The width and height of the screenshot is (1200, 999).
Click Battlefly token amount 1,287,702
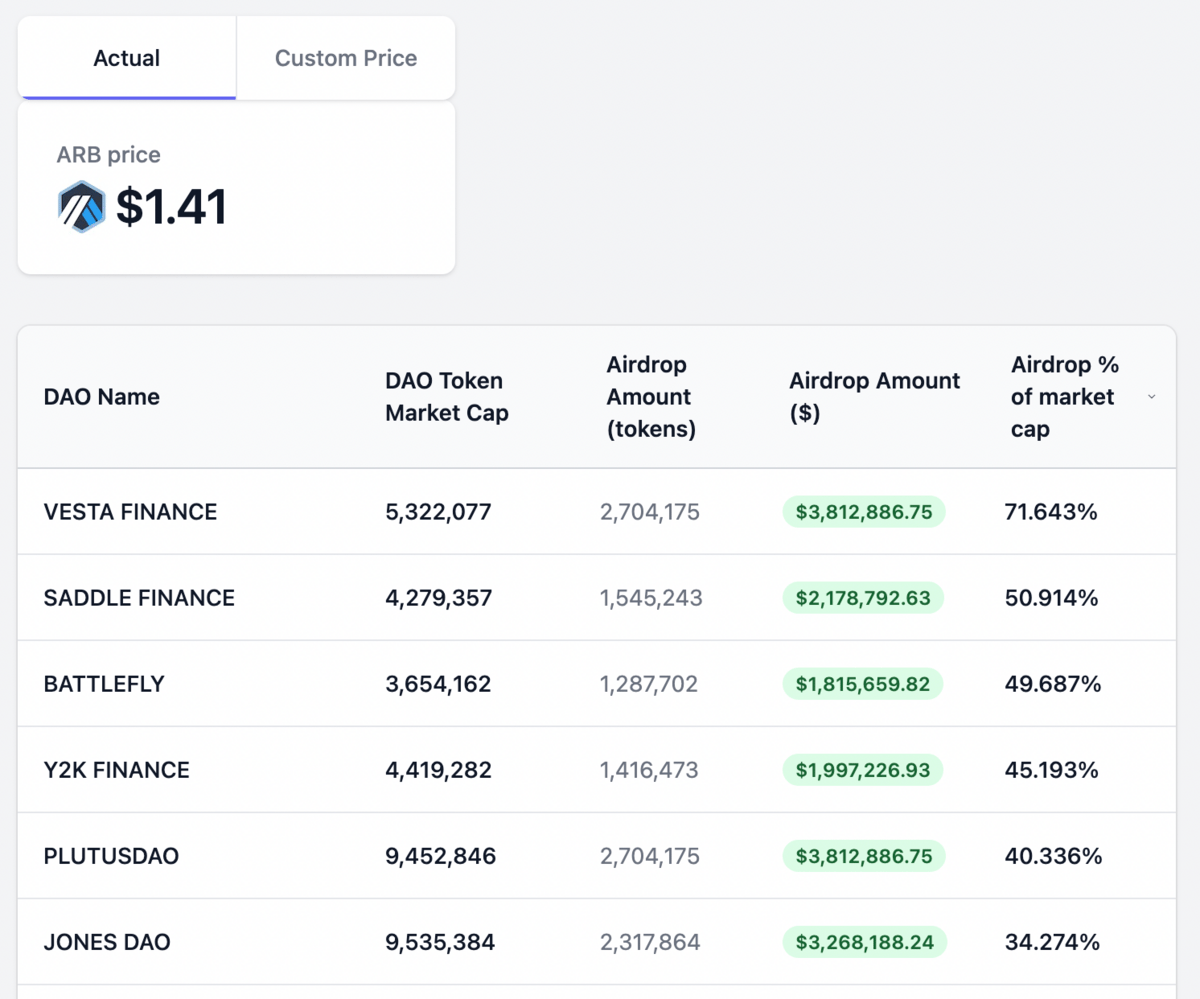click(x=649, y=684)
